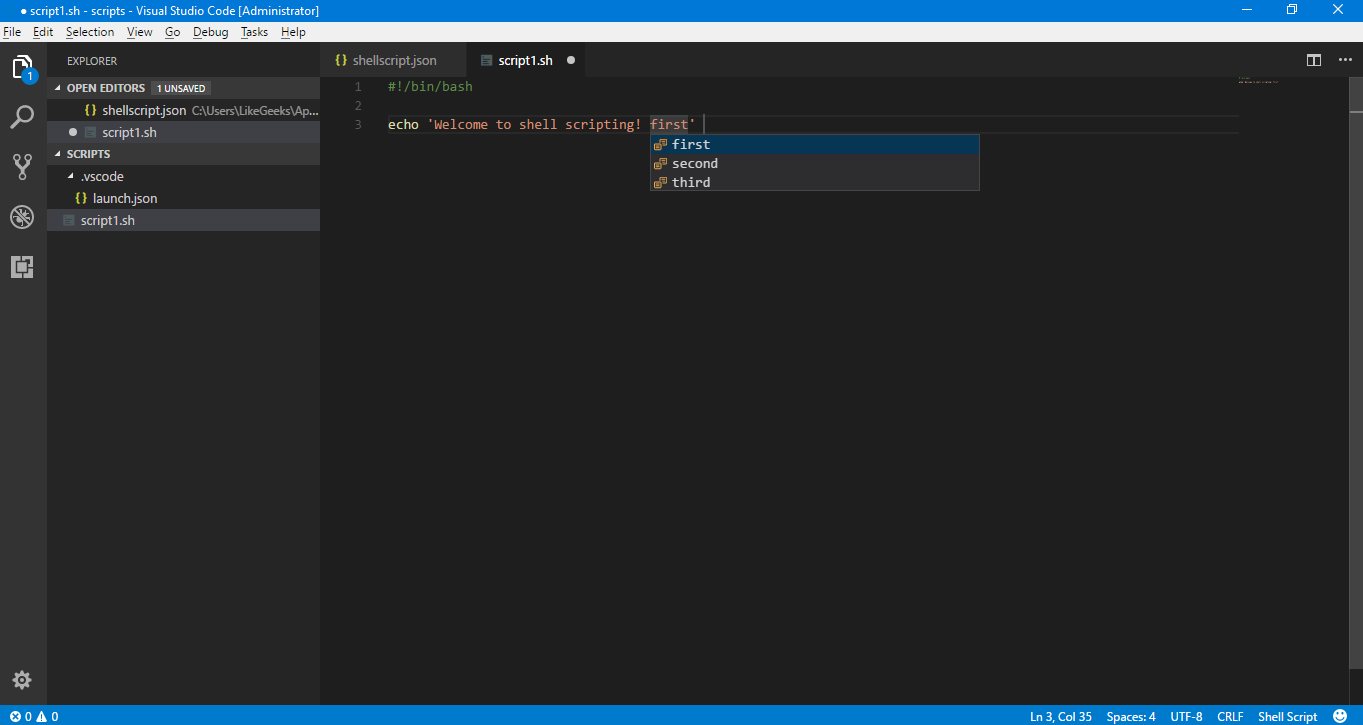Viewport: 1363px width, 725px height.
Task: Click the unsaved dot on script1.sh tab
Action: [571, 60]
